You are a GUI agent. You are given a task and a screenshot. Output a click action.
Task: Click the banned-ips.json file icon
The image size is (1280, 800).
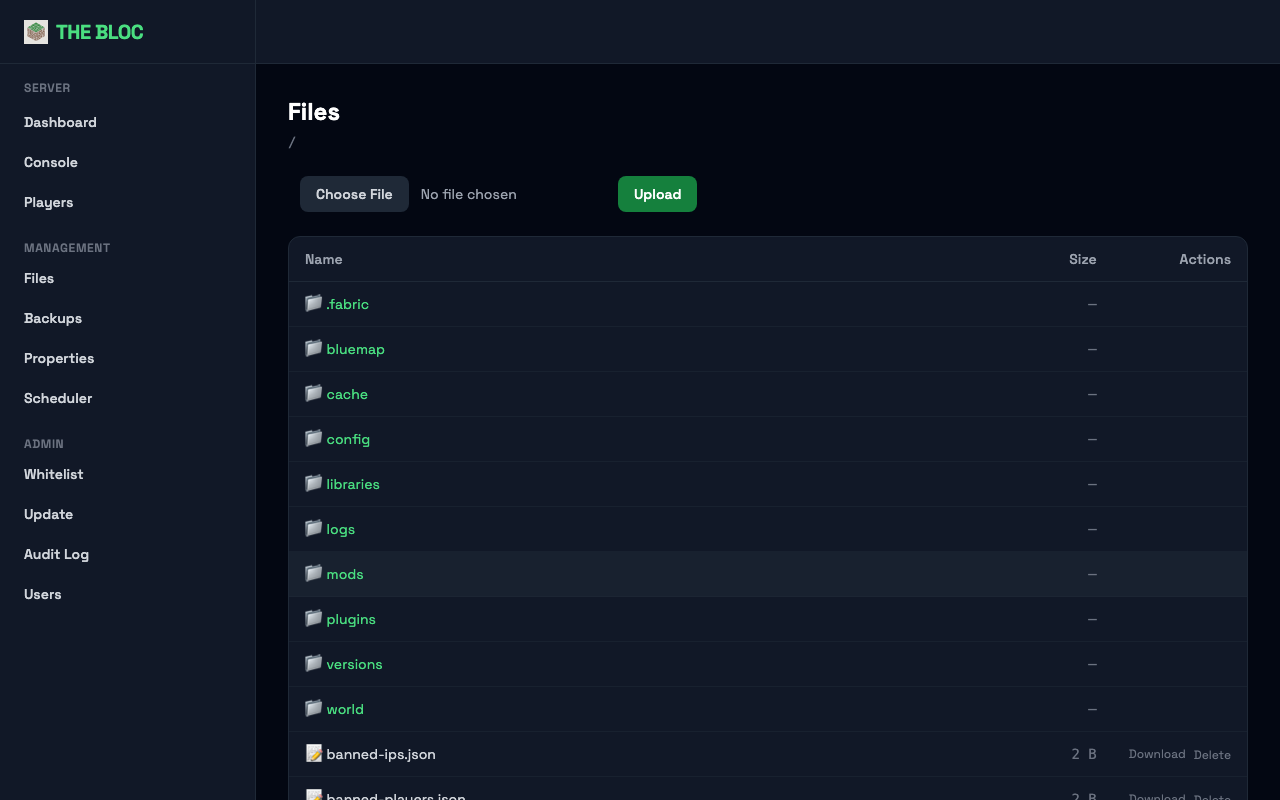pos(313,753)
